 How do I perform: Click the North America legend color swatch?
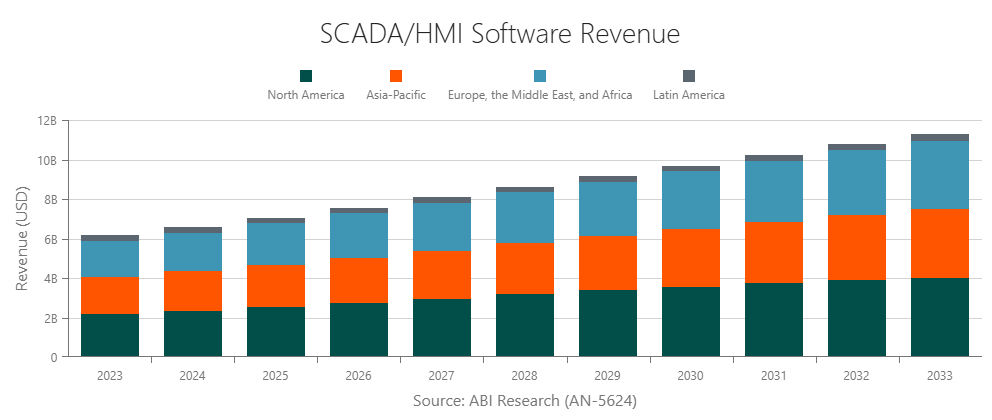tap(306, 76)
